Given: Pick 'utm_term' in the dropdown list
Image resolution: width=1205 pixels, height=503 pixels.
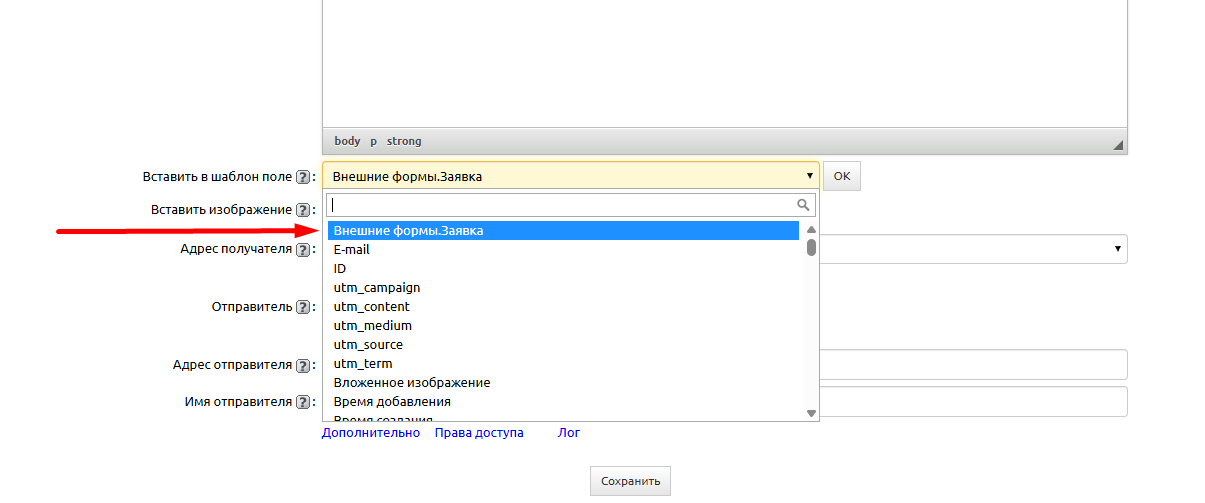Looking at the screenshot, I should pos(563,363).
